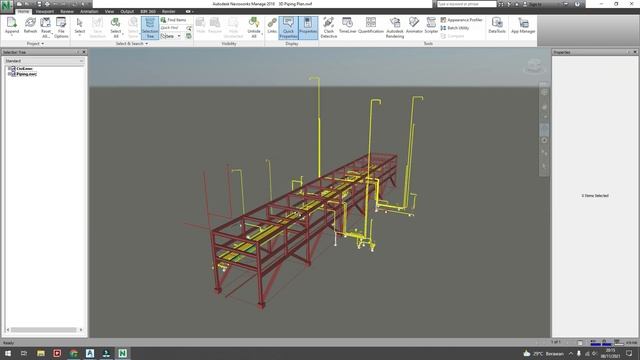Image resolution: width=640 pixels, height=360 pixels.
Task: Open the Append file tool
Action: click(x=11, y=27)
